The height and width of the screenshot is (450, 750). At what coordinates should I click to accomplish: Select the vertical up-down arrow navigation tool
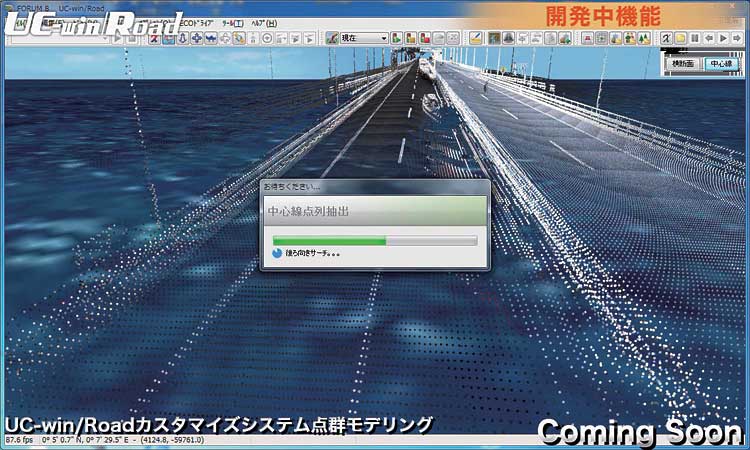183,38
